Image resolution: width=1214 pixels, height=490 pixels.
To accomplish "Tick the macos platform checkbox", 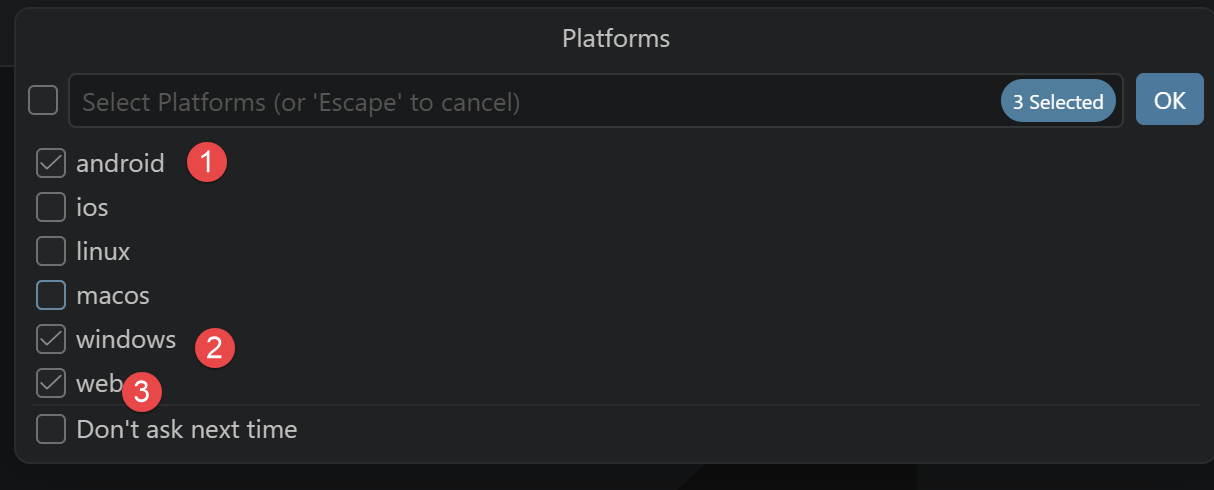I will [x=51, y=295].
